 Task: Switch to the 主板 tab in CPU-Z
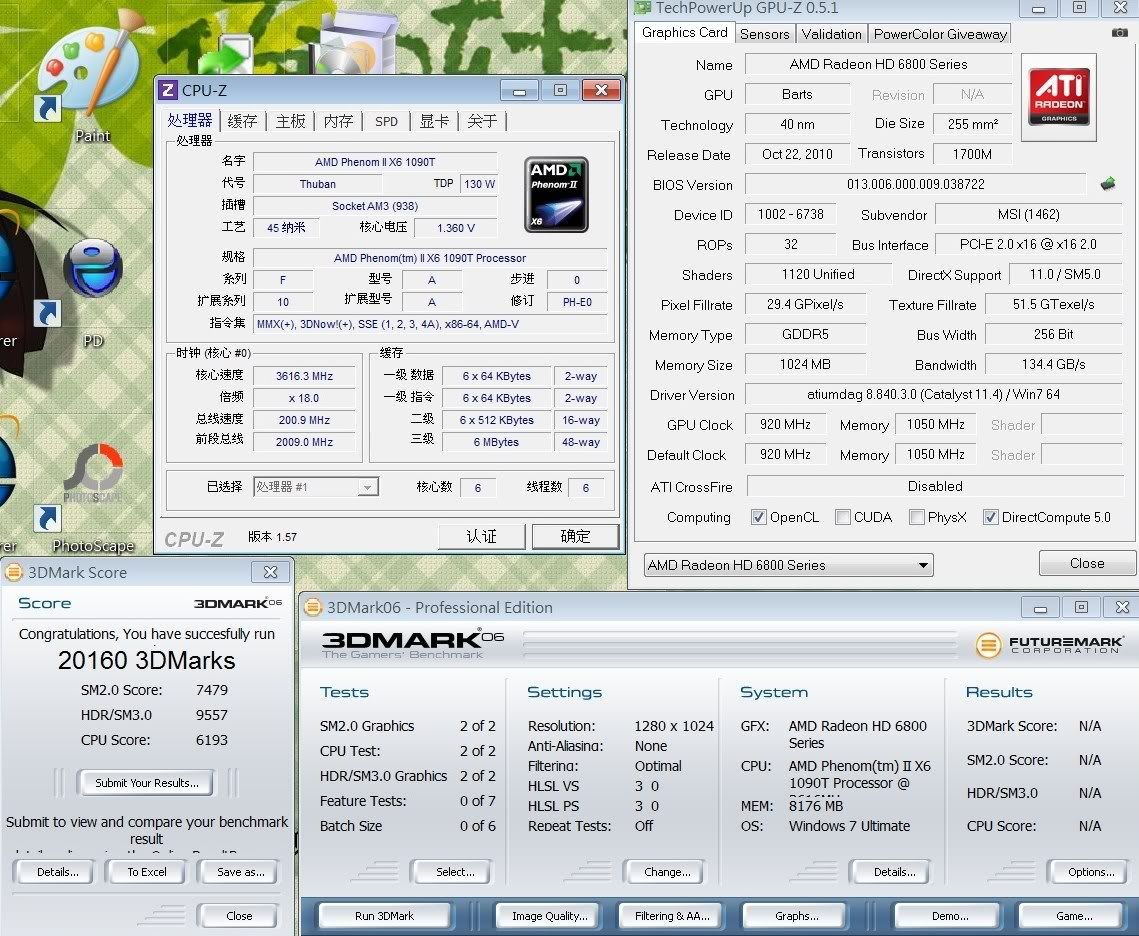tap(291, 121)
